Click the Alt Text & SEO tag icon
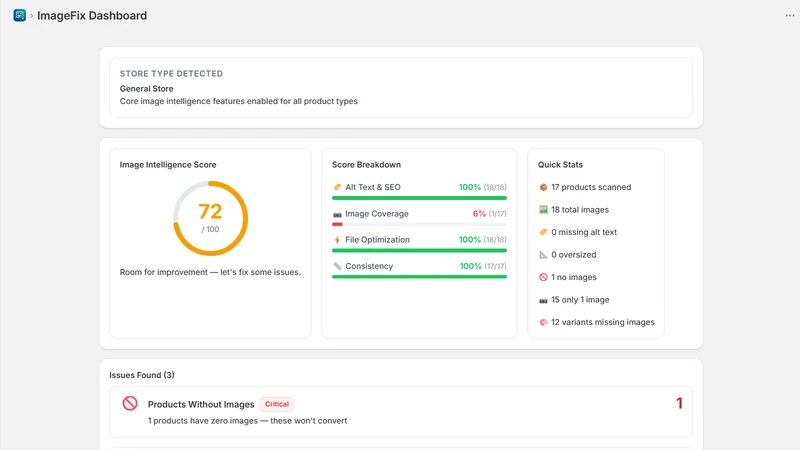Screen dimensions: 800x450 pos(337,187)
